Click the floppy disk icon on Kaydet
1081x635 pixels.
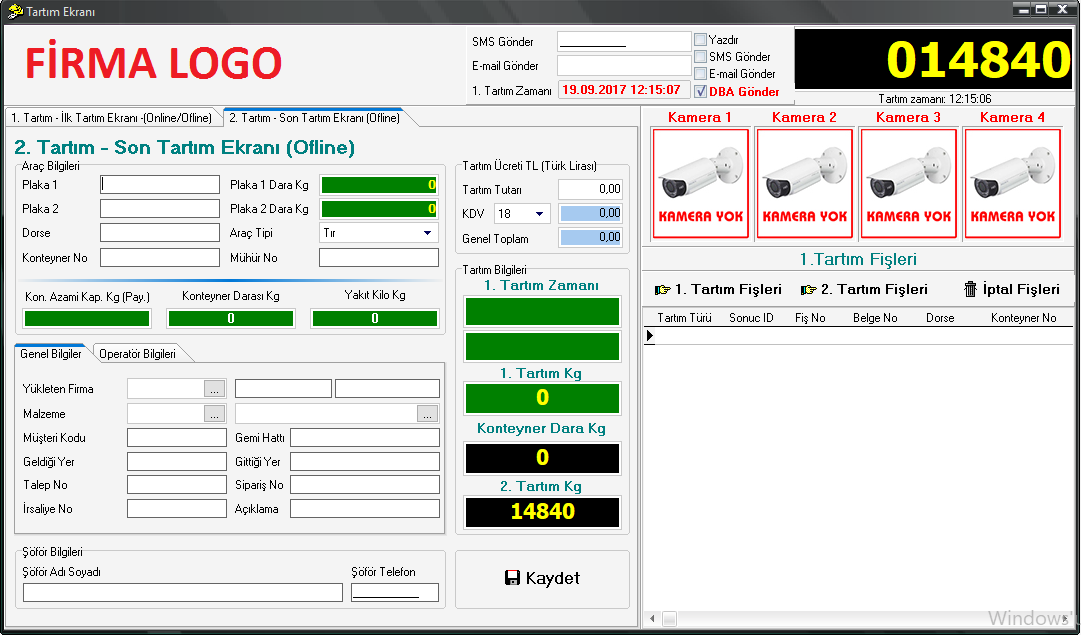(x=512, y=578)
